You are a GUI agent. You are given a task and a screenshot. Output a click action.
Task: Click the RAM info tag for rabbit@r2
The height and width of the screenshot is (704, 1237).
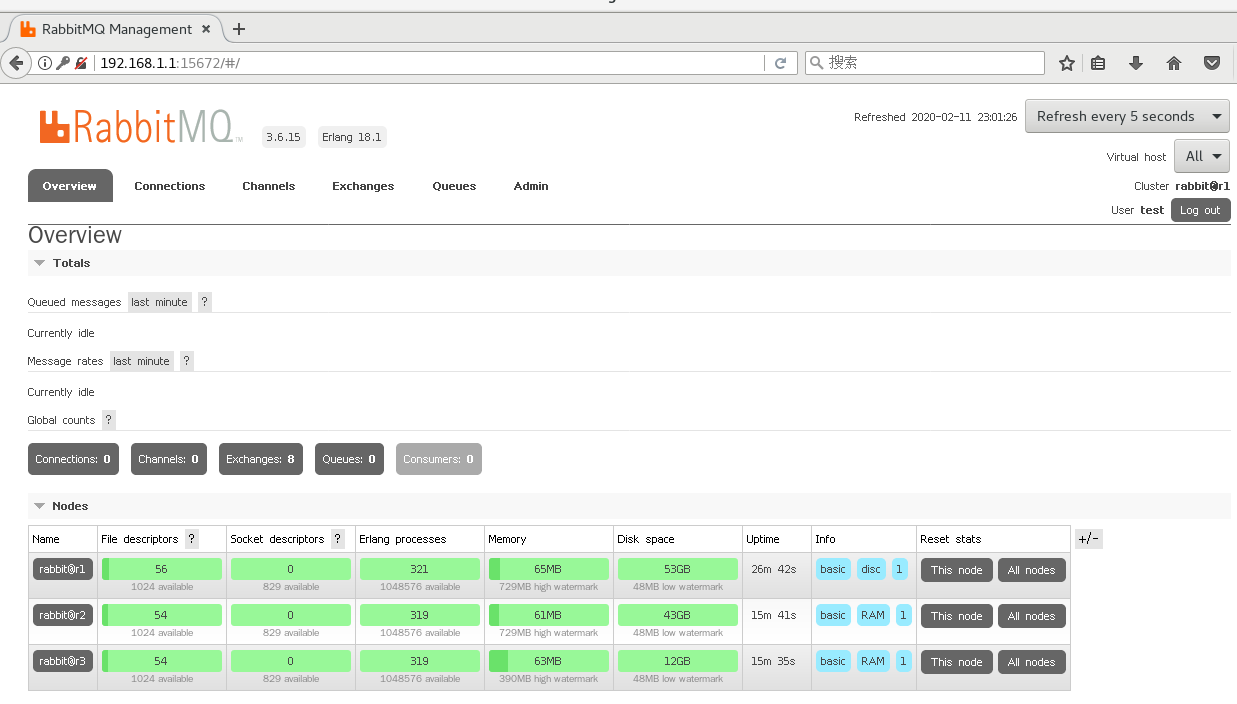[873, 615]
